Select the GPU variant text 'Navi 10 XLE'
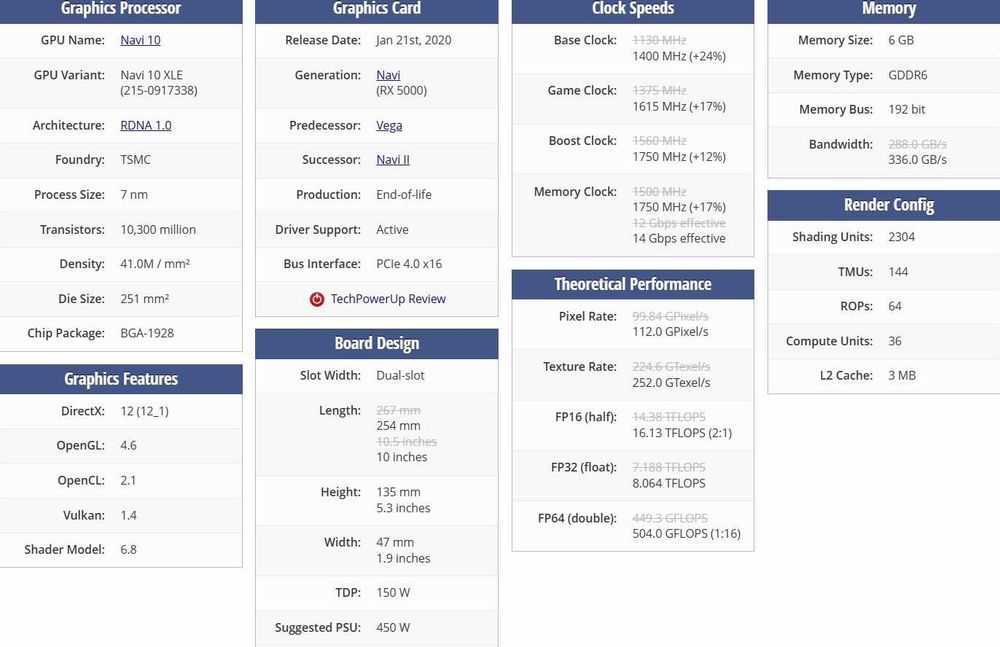Viewport: 1000px width, 647px height. click(151, 75)
